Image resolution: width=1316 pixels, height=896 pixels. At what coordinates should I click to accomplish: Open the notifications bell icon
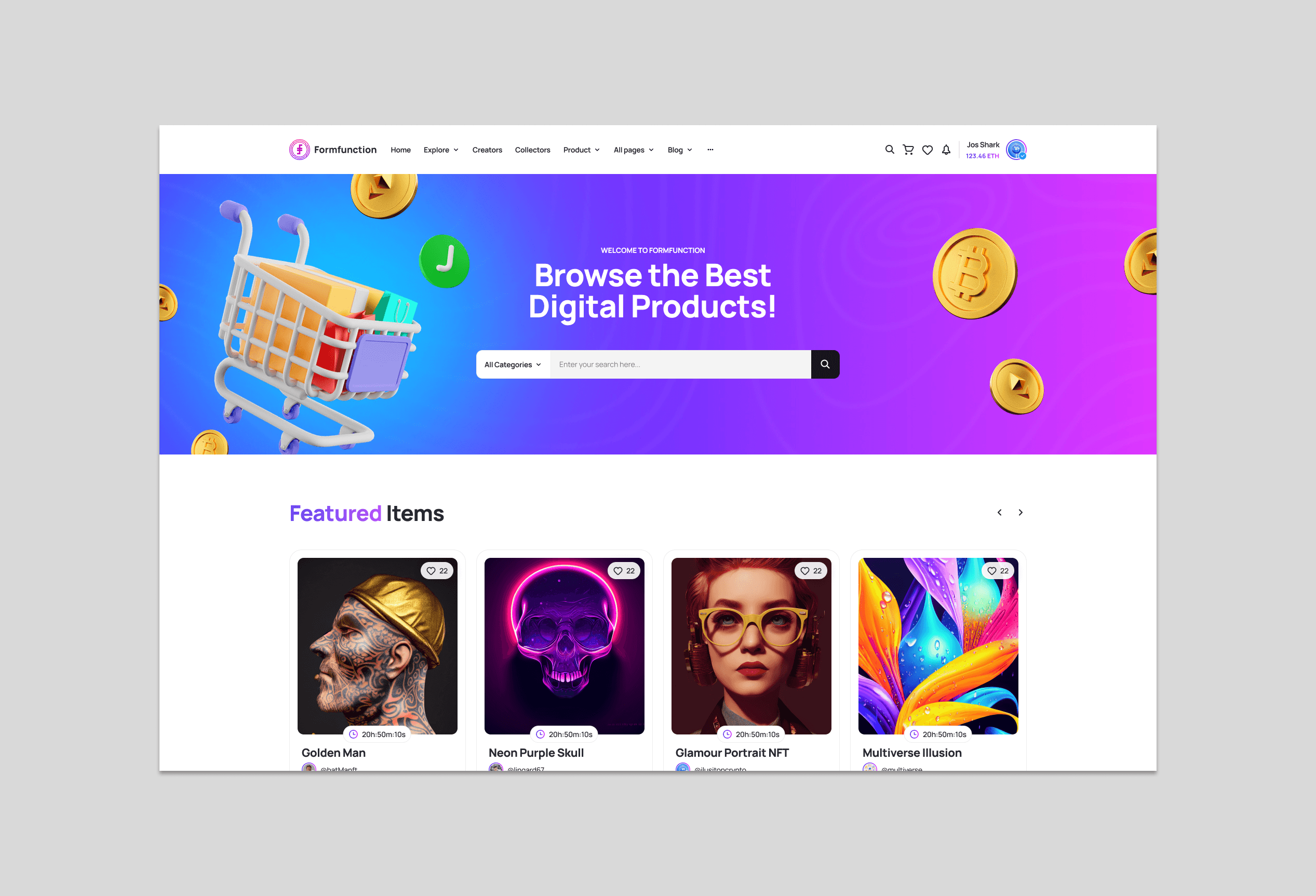(x=946, y=150)
